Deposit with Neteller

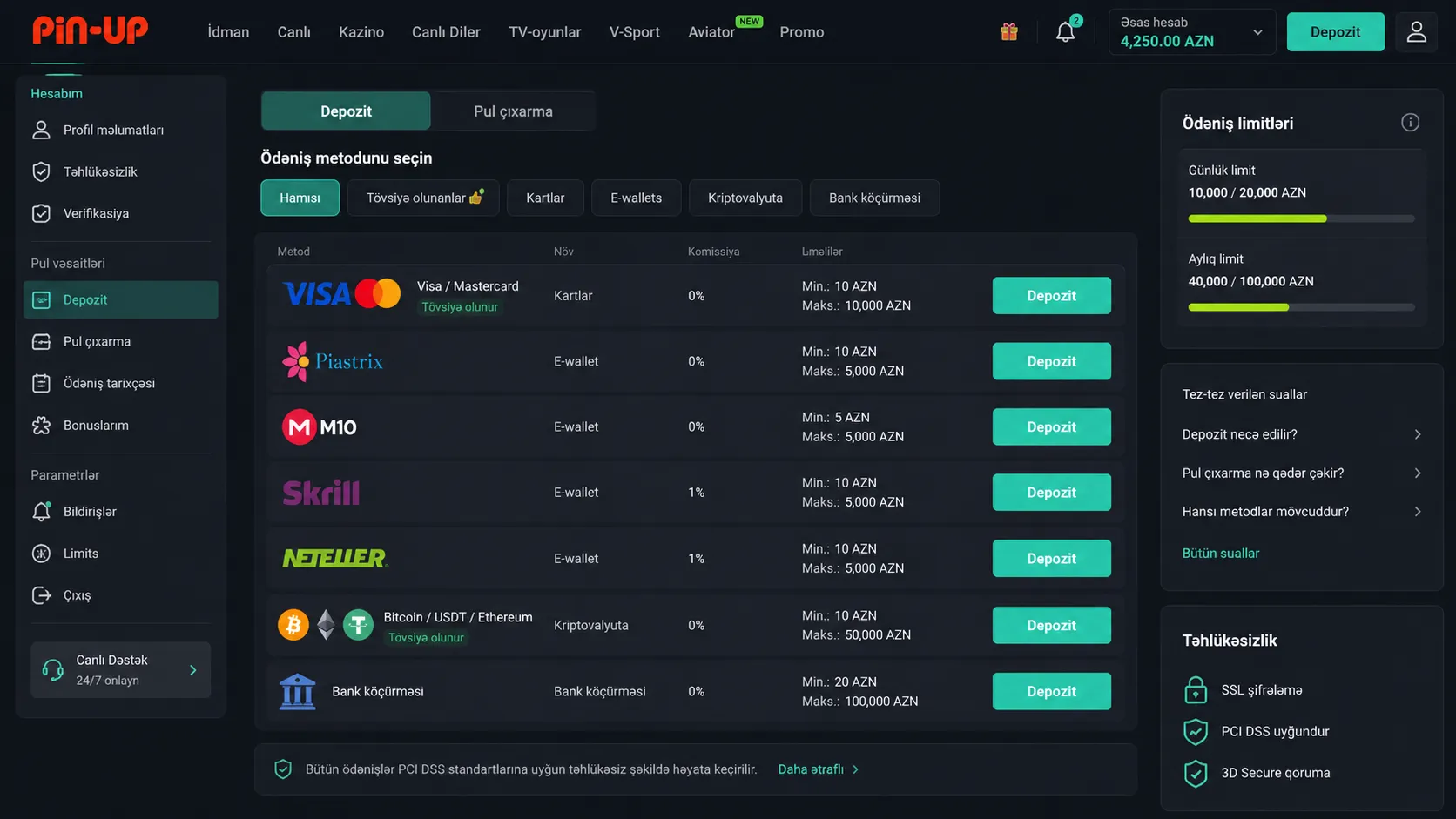pos(1052,559)
